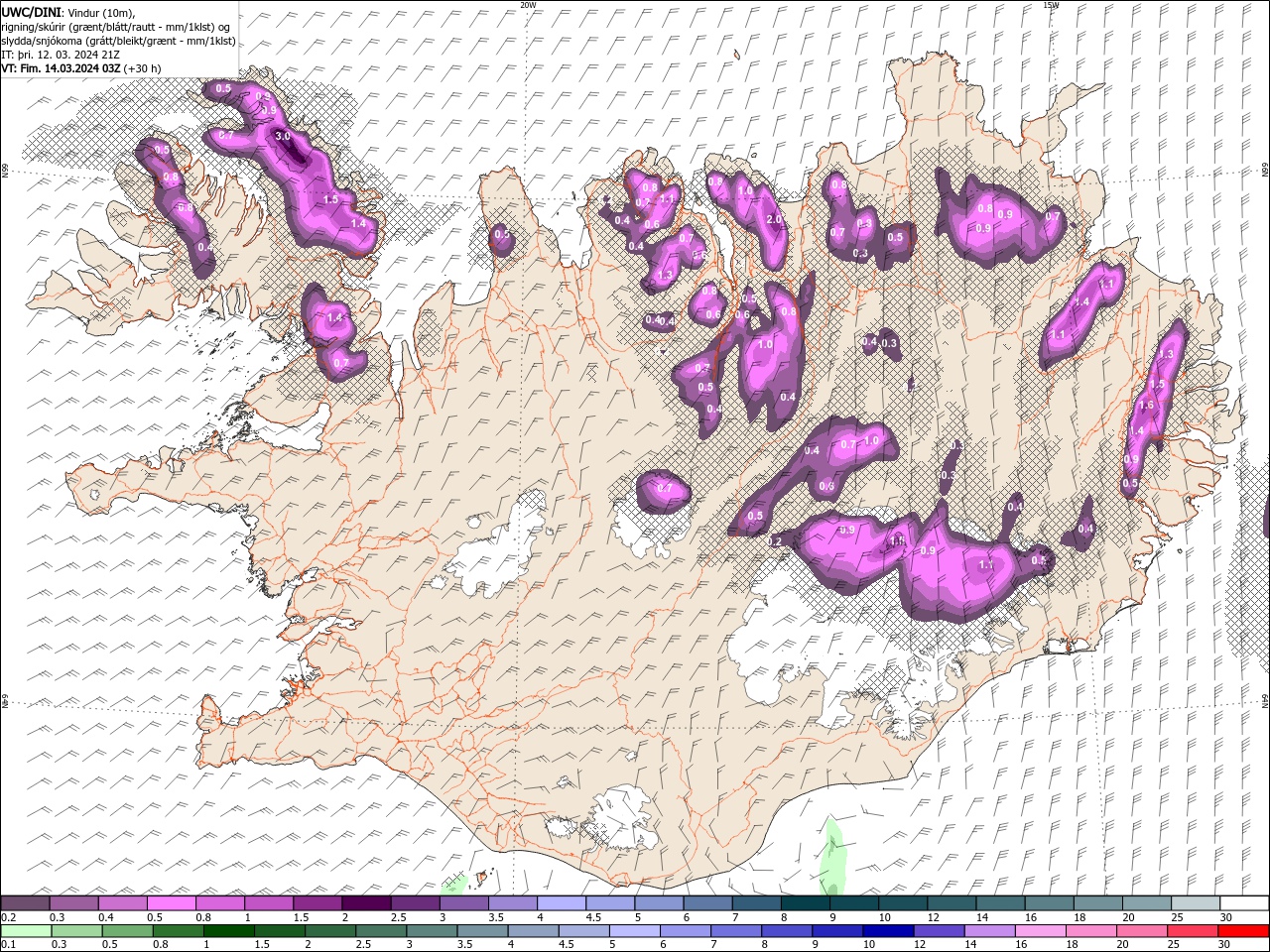Image resolution: width=1270 pixels, height=952 pixels.
Task: Click the 2.0 snowfall value on the map
Action: 775,220
